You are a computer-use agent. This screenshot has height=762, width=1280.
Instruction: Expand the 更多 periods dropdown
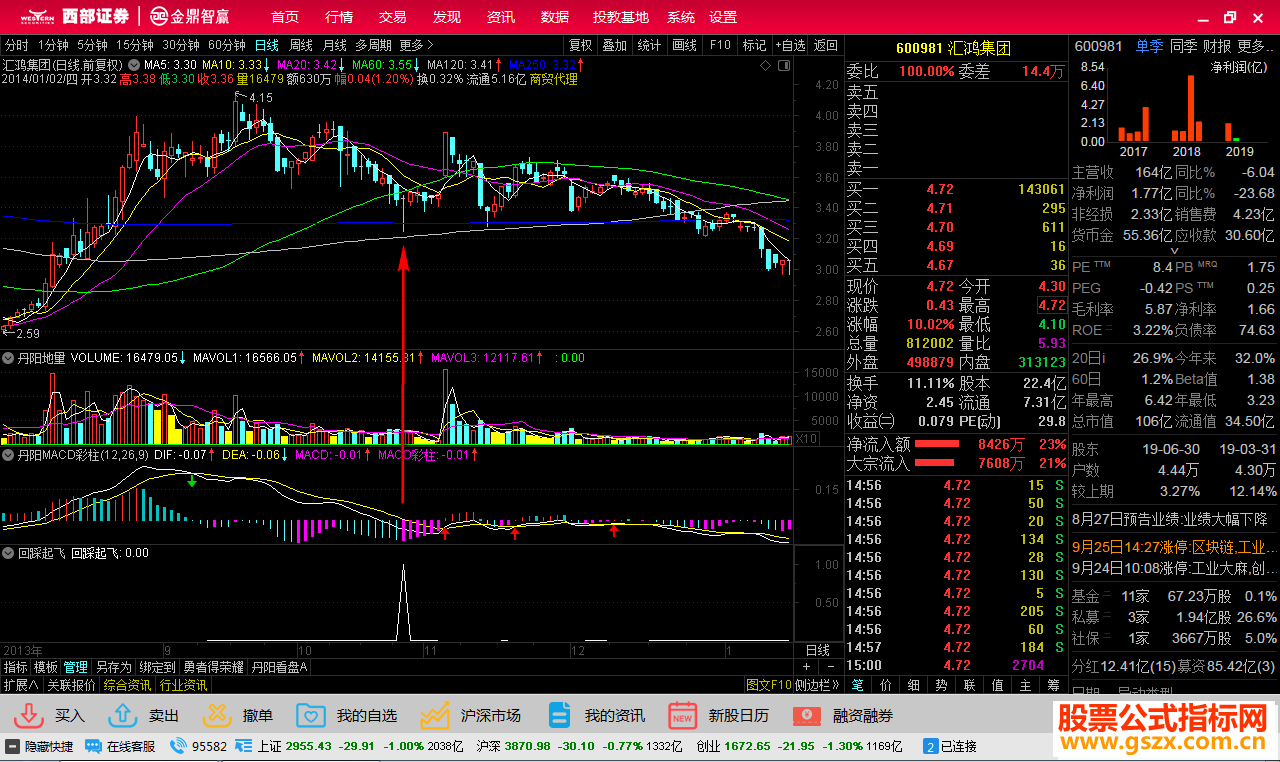416,45
